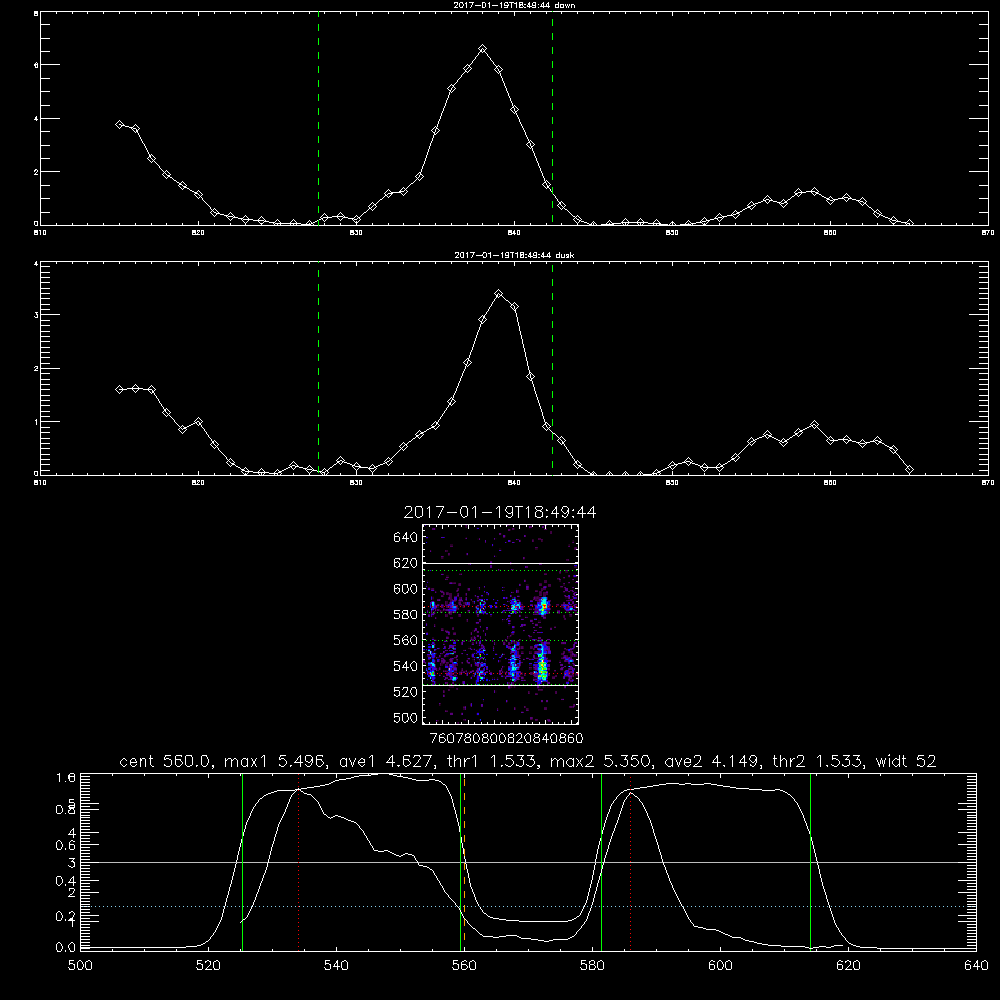The height and width of the screenshot is (1000, 1000).
Task: Click the 'cent 560.0' value in stats title
Action: pos(165,761)
